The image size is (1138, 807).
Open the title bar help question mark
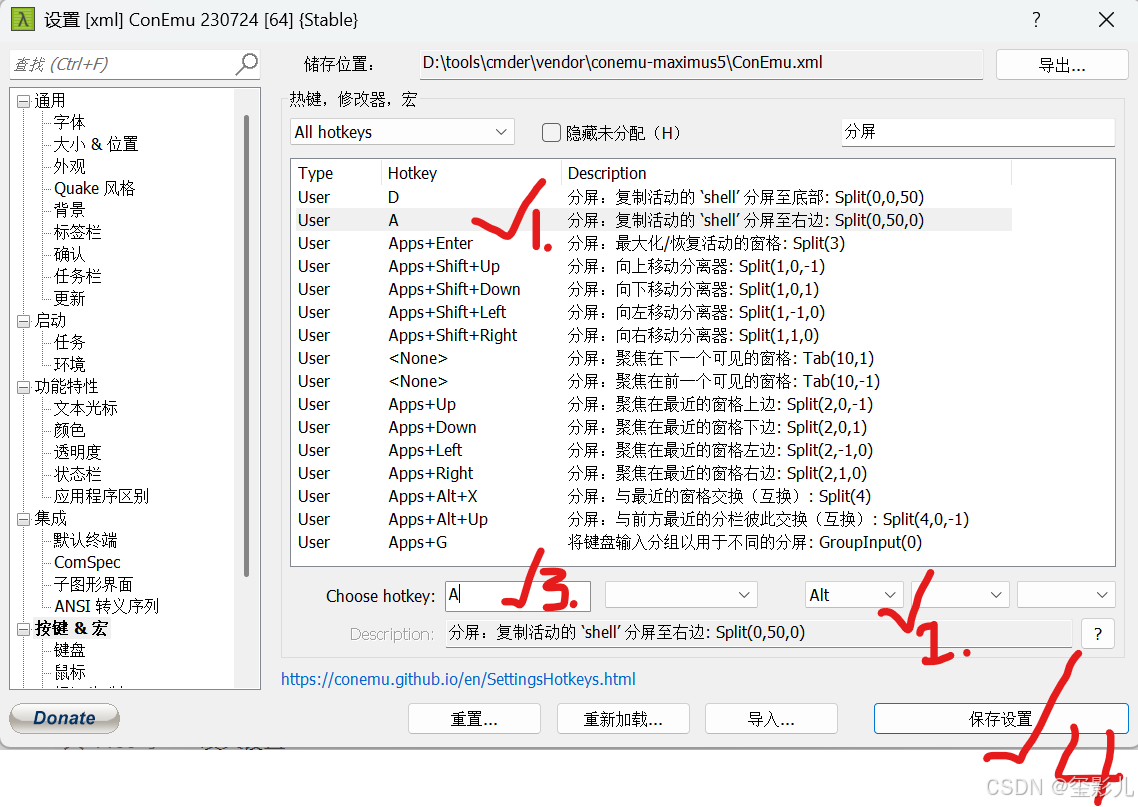[x=1036, y=20]
